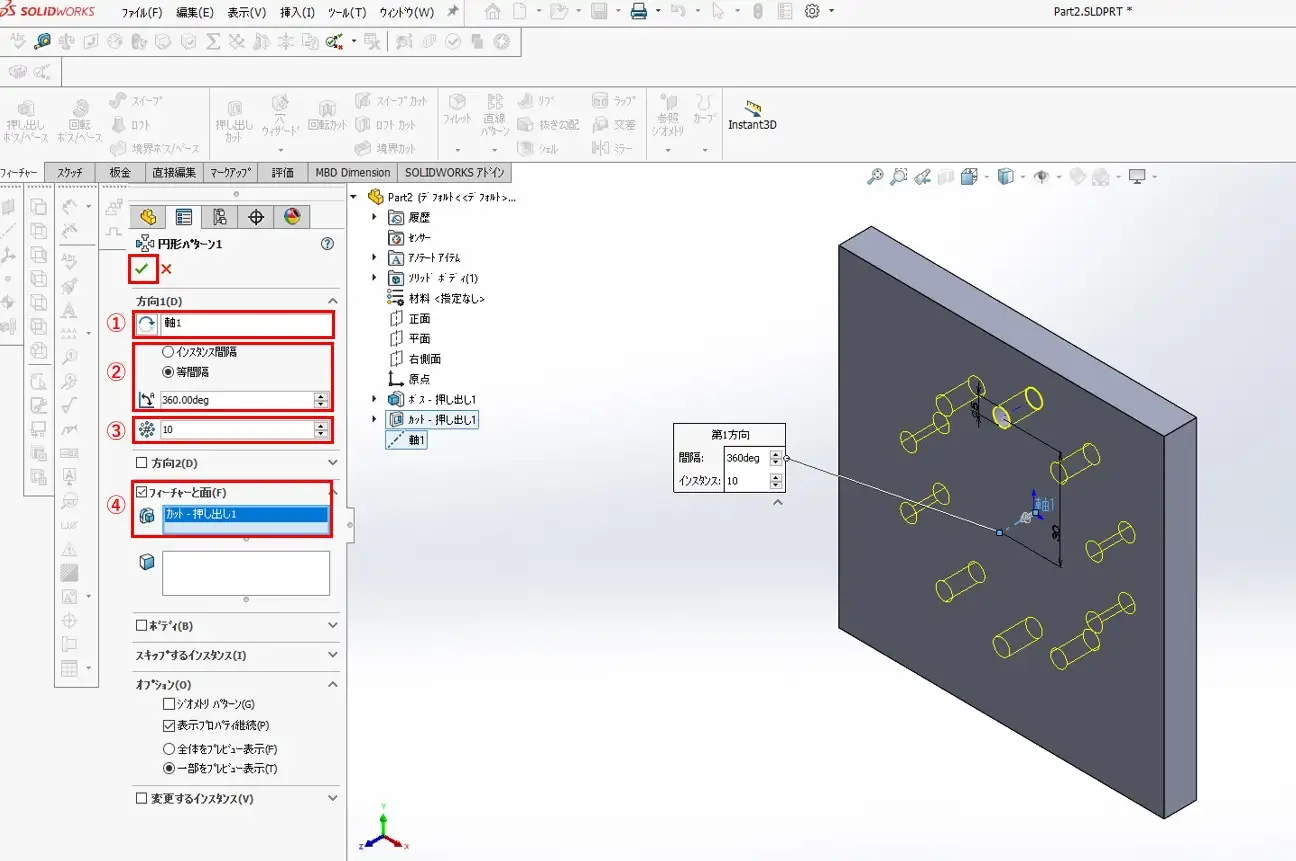Expand the スキップするインスタンス section
Image resolution: width=1296 pixels, height=861 pixels.
333,655
